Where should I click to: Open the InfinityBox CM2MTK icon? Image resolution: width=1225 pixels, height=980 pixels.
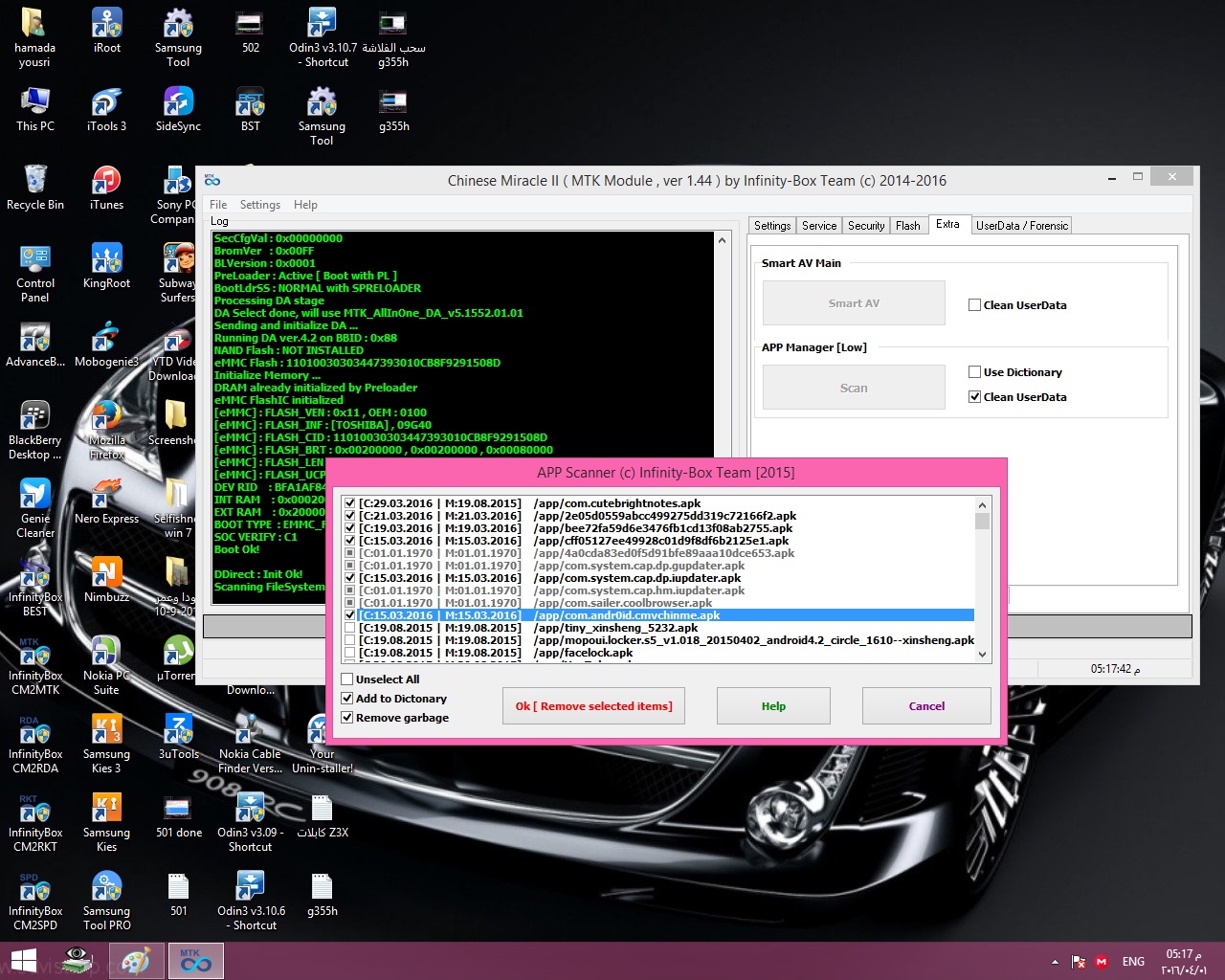pos(35,665)
